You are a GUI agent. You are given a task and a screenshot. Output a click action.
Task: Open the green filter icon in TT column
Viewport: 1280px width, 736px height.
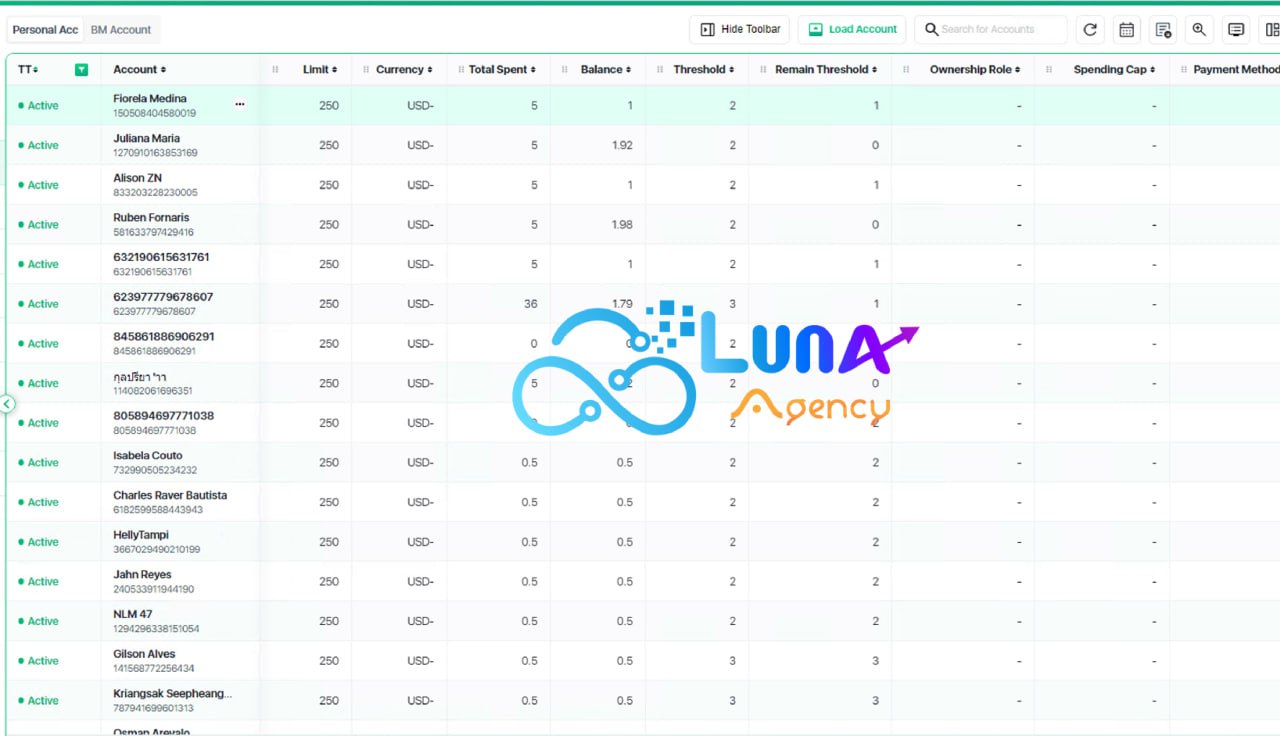pyautogui.click(x=81, y=70)
